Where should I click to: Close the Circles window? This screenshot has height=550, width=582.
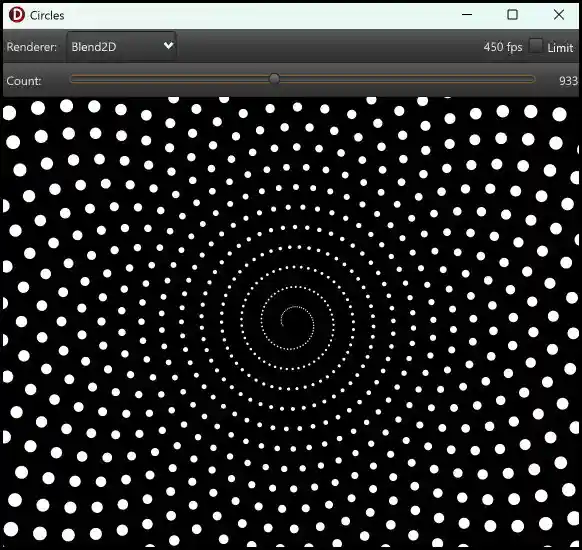[x=559, y=15]
